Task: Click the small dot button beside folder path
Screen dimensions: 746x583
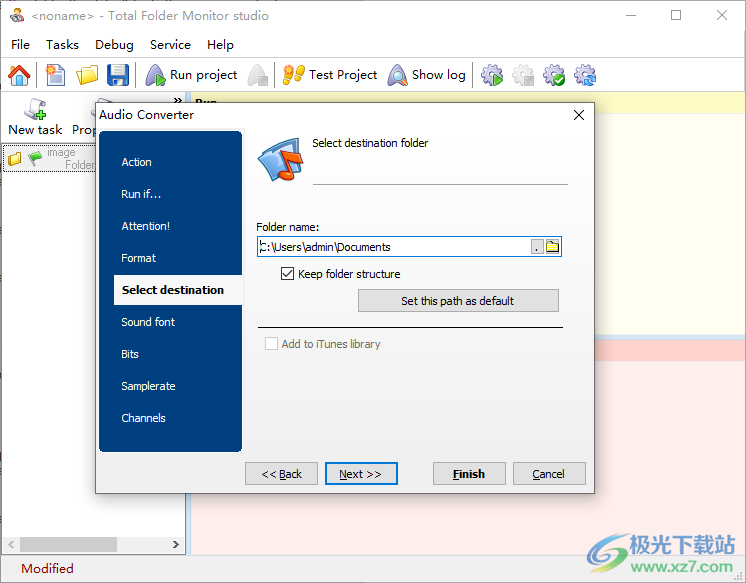Action: click(537, 247)
